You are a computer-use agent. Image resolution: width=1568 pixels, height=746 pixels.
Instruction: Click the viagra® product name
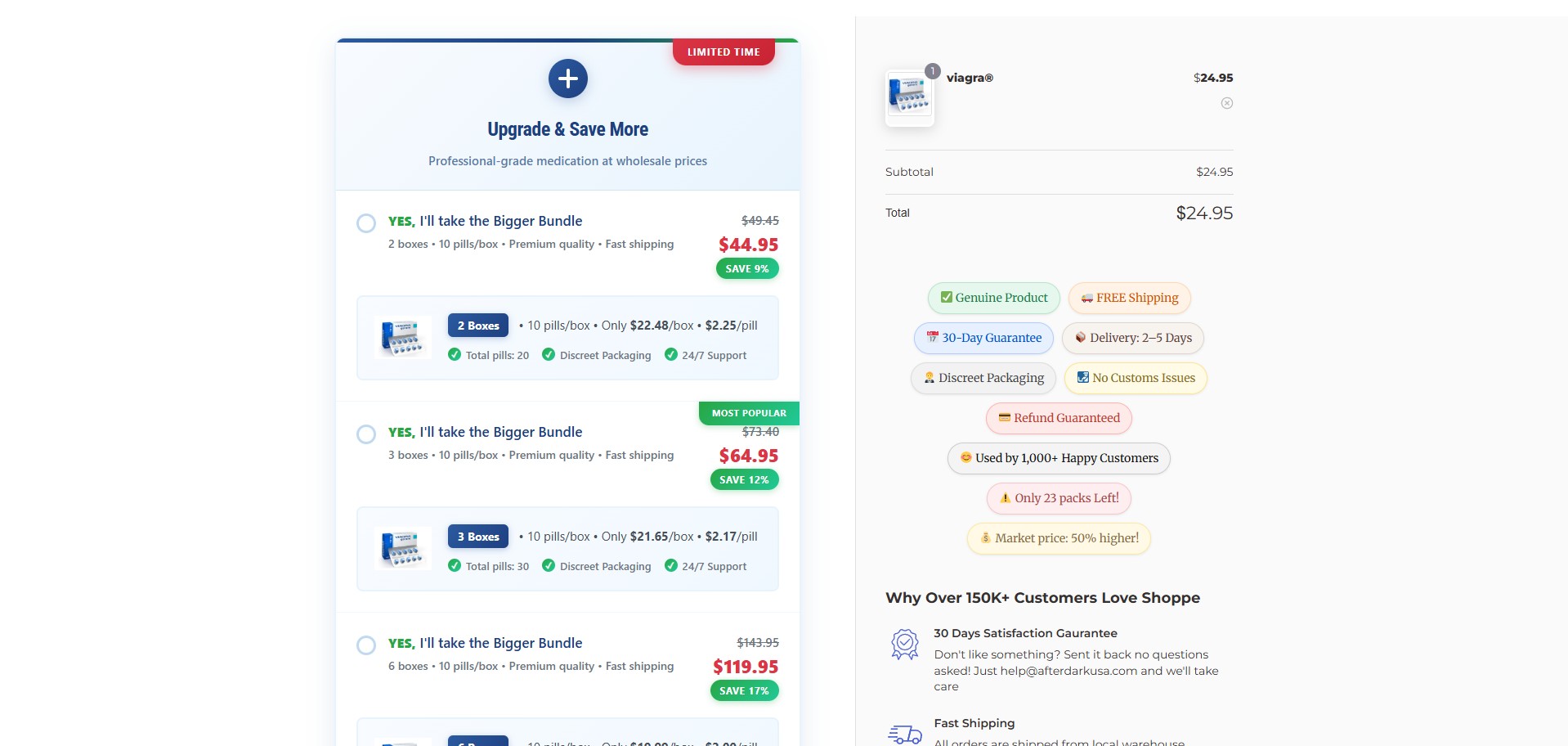click(x=970, y=78)
